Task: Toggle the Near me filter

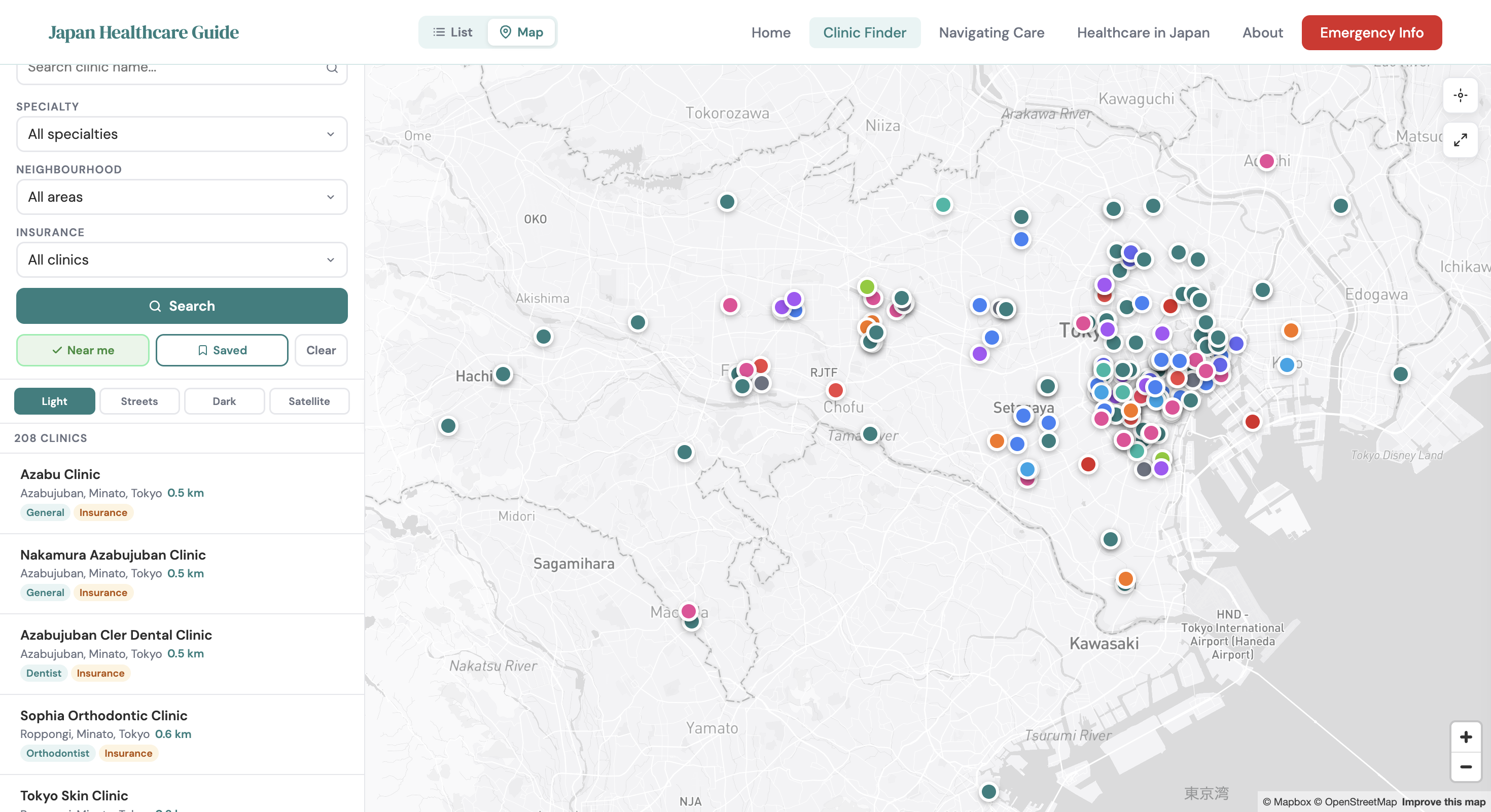Action: [83, 350]
